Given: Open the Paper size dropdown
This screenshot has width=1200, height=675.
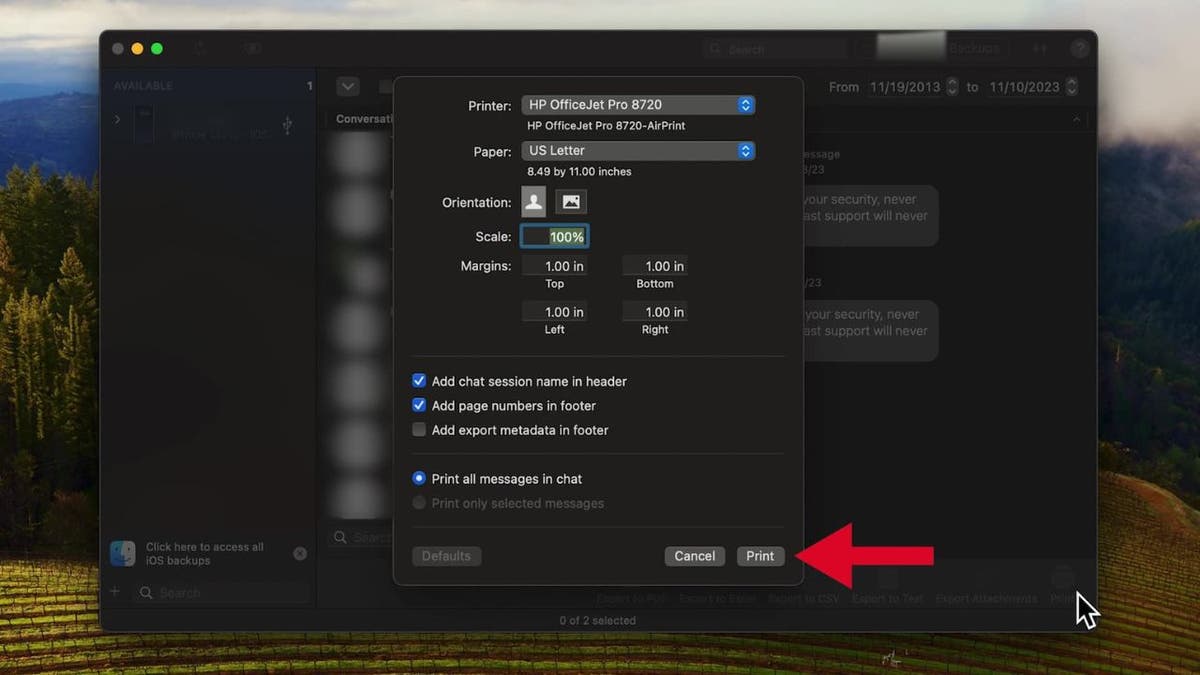Looking at the screenshot, I should point(638,151).
